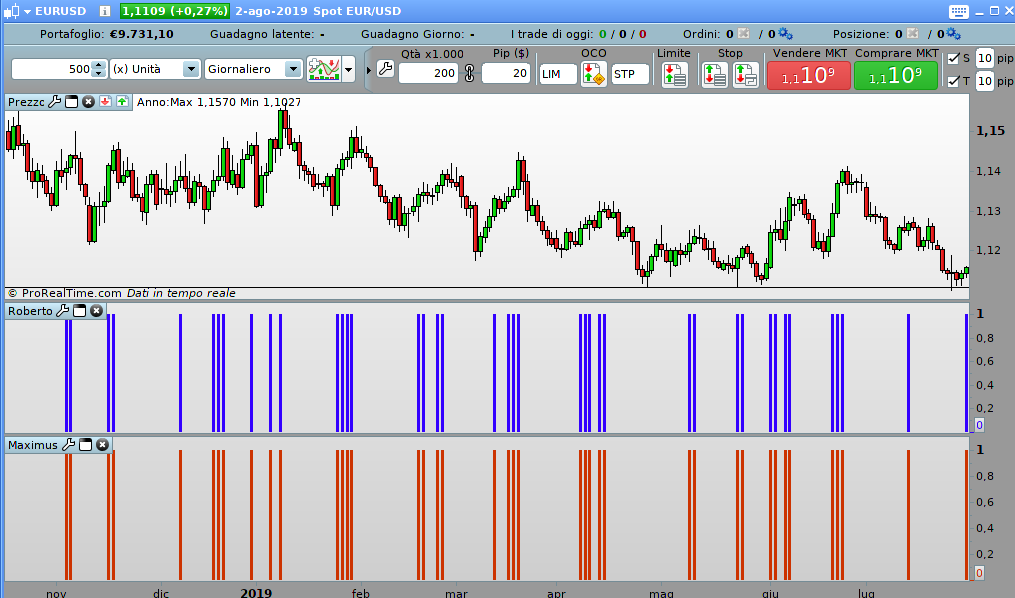Collapse the trading toolbar with the triangle arrow
Screen dimensions: 1015x598
point(369,69)
